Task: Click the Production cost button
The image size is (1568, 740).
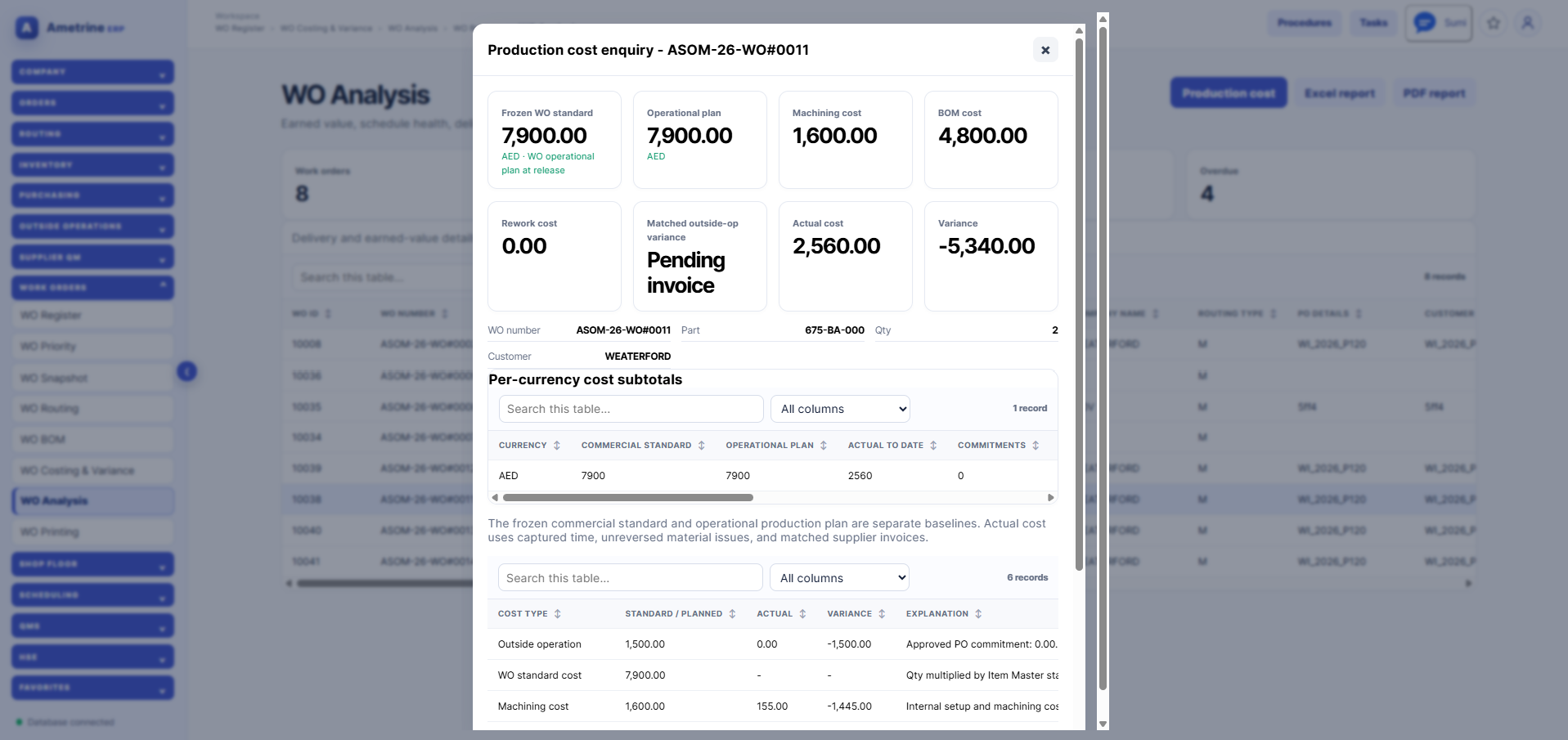Action: [x=1229, y=93]
